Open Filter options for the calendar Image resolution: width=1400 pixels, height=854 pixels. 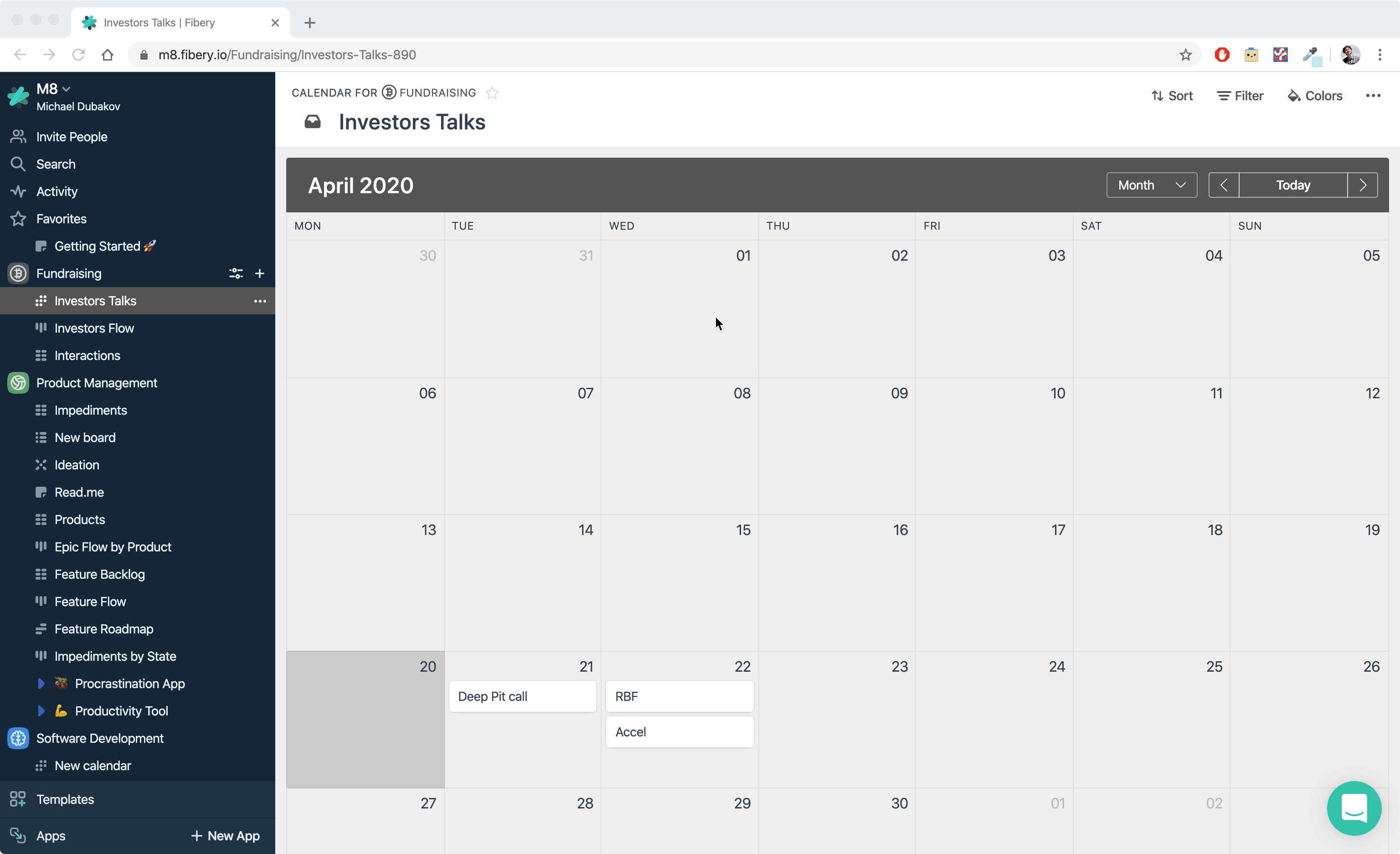pos(1239,95)
